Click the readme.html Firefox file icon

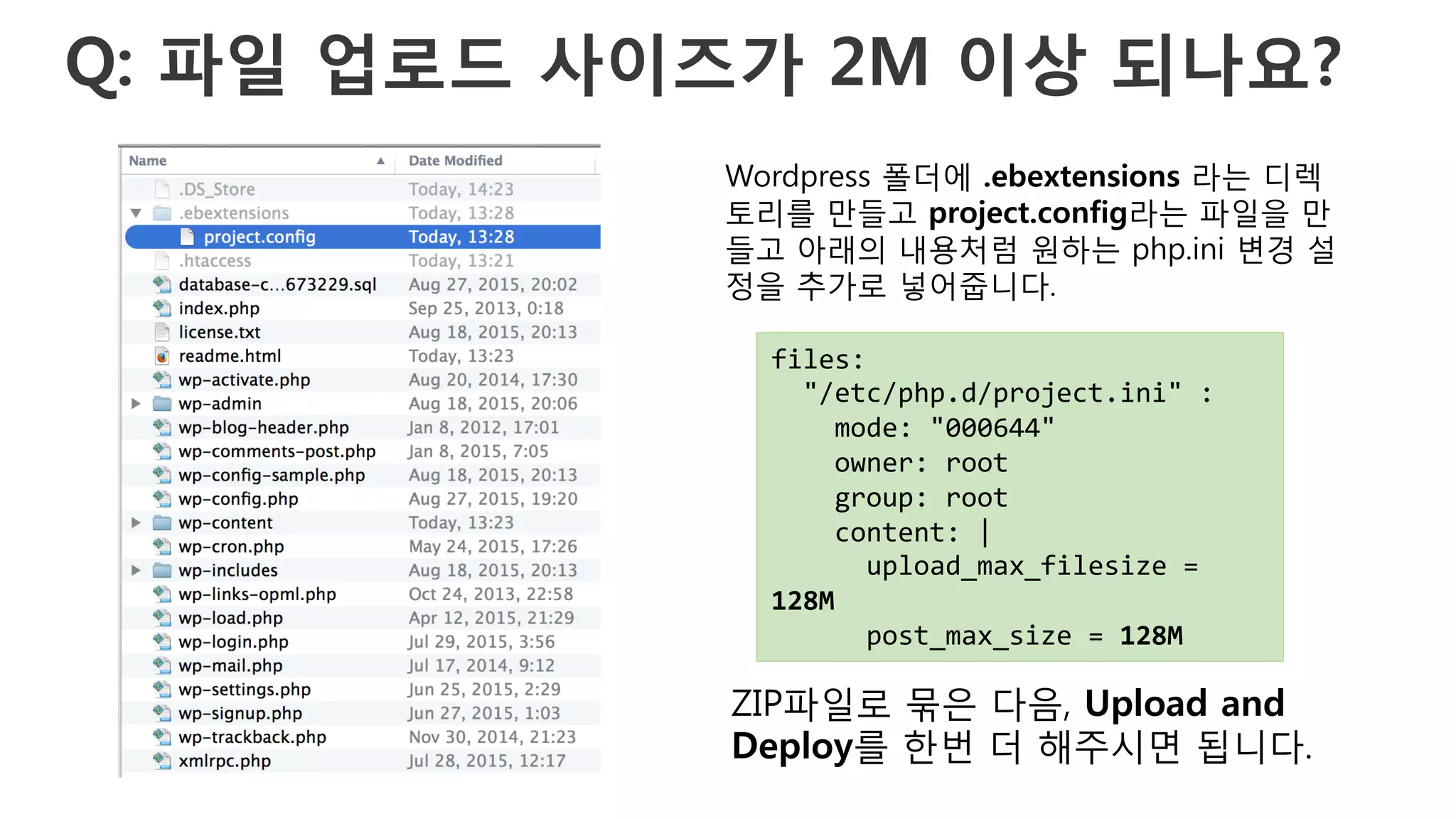pyautogui.click(x=162, y=355)
